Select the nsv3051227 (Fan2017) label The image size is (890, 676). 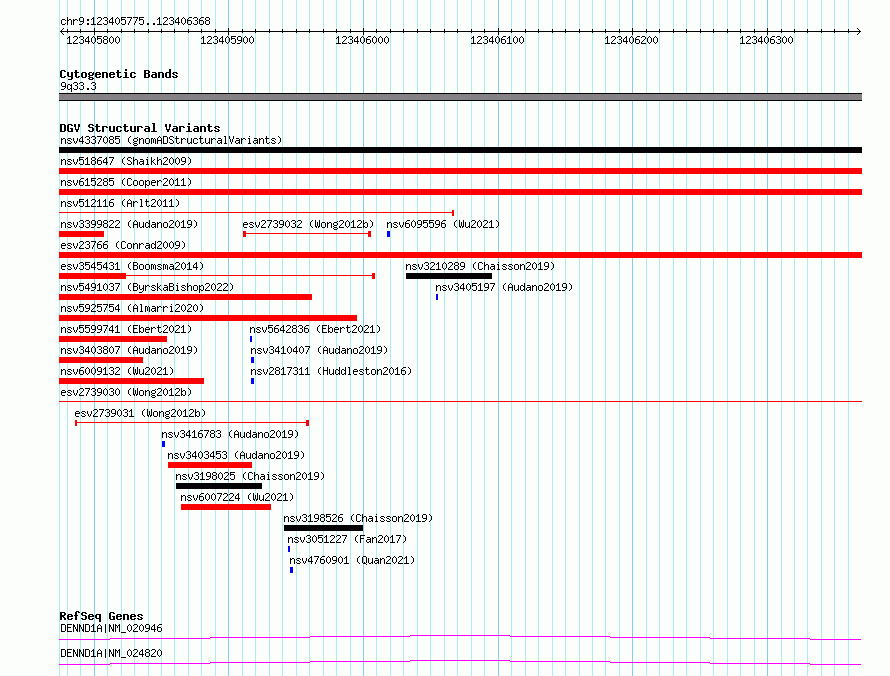[x=347, y=539]
